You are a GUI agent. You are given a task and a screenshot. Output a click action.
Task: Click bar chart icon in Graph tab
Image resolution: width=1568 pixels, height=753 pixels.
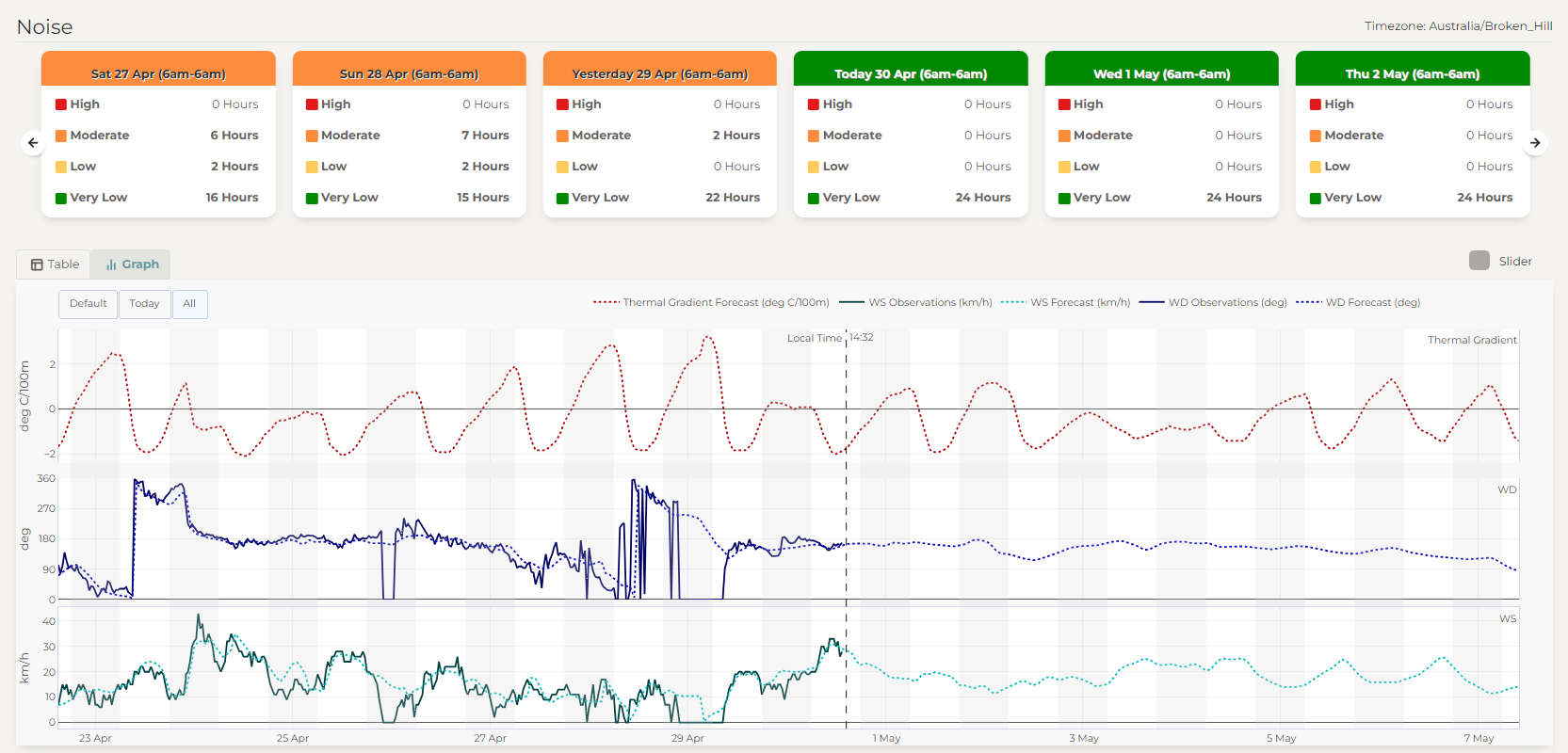(111, 264)
